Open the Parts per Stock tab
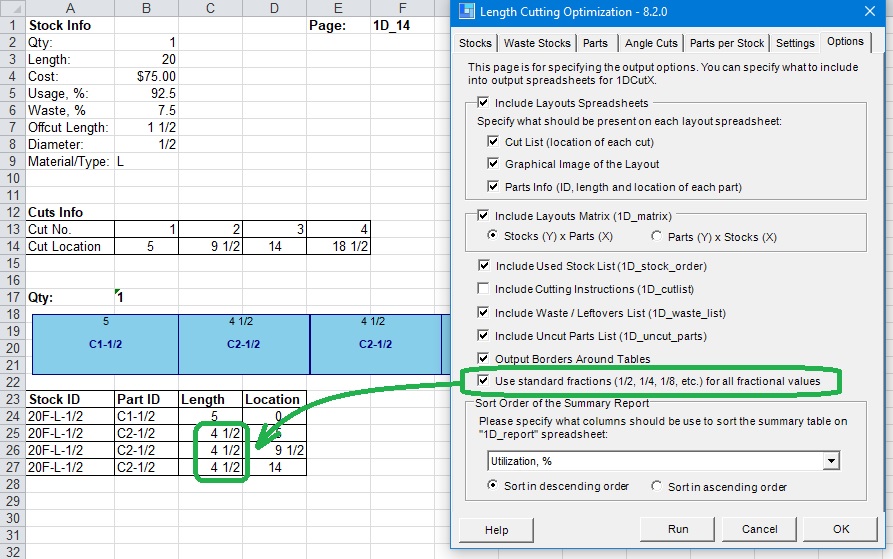The width and height of the screenshot is (893, 559). click(727, 43)
